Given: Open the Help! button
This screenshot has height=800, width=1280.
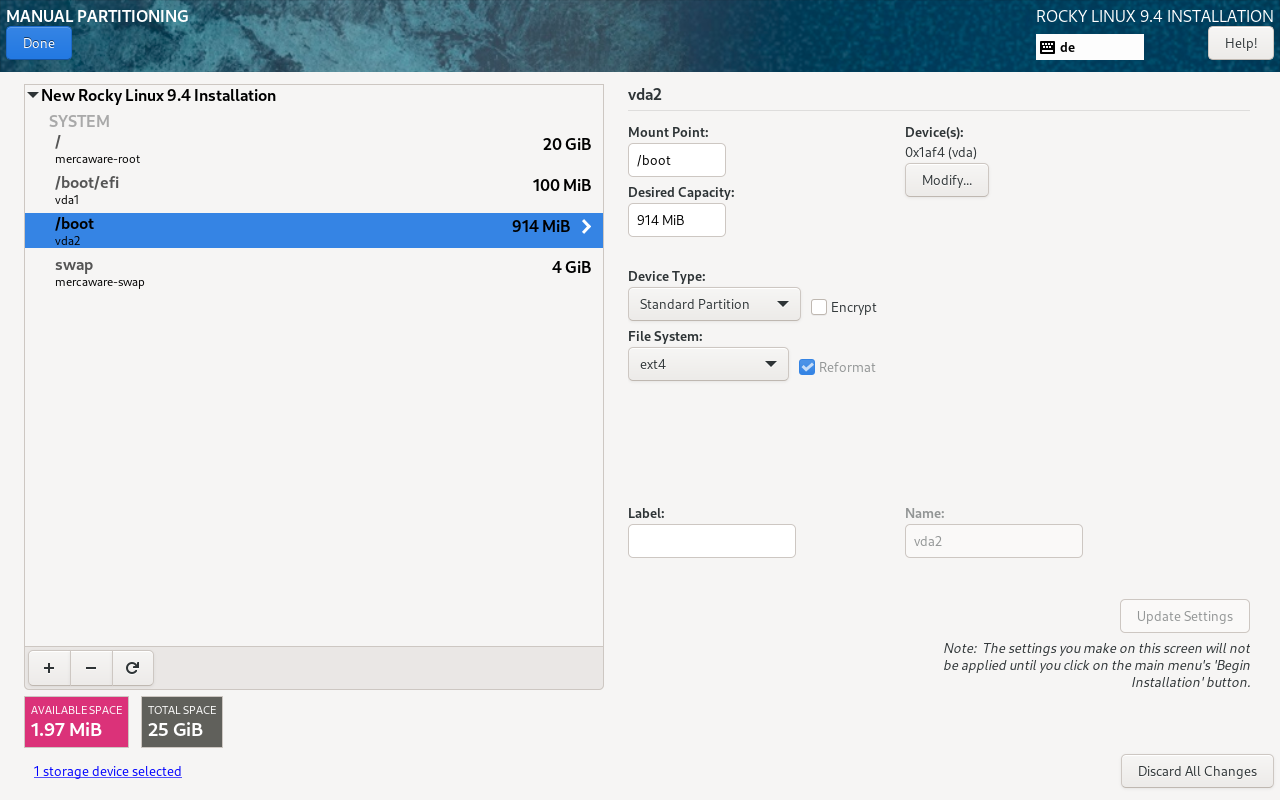Looking at the screenshot, I should tap(1241, 43).
